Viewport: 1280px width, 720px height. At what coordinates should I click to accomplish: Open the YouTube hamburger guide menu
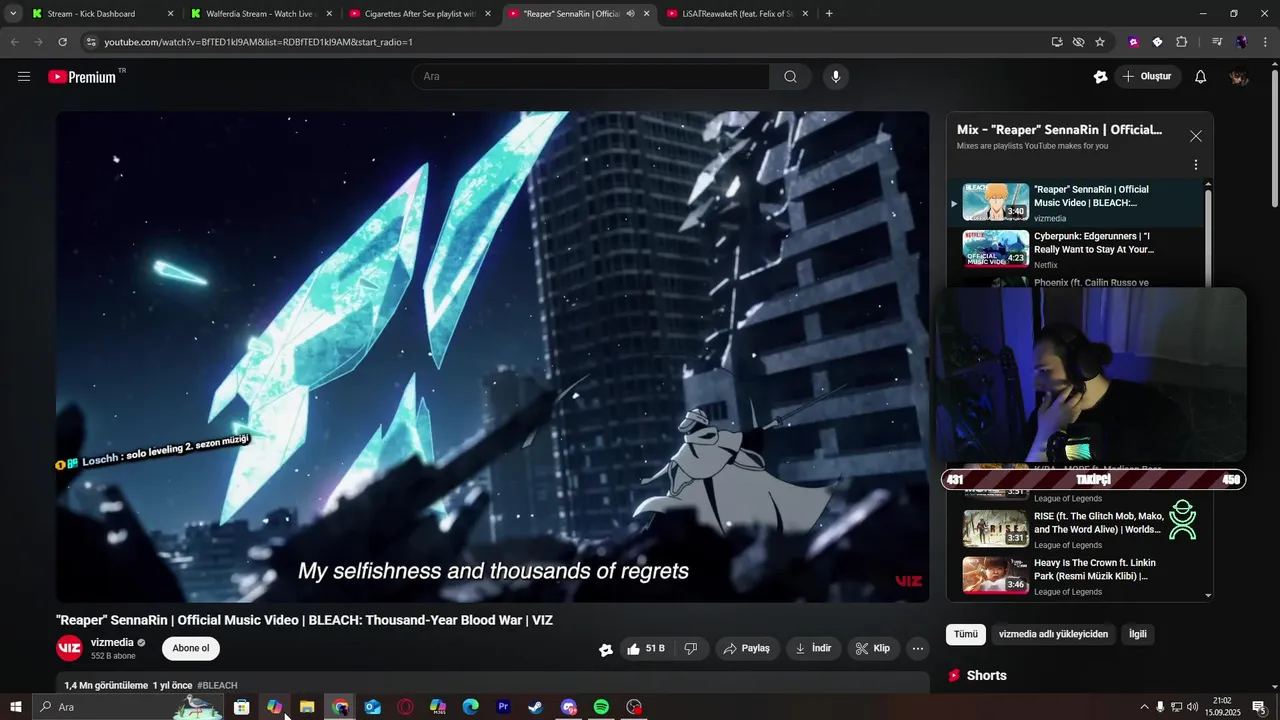coord(24,76)
